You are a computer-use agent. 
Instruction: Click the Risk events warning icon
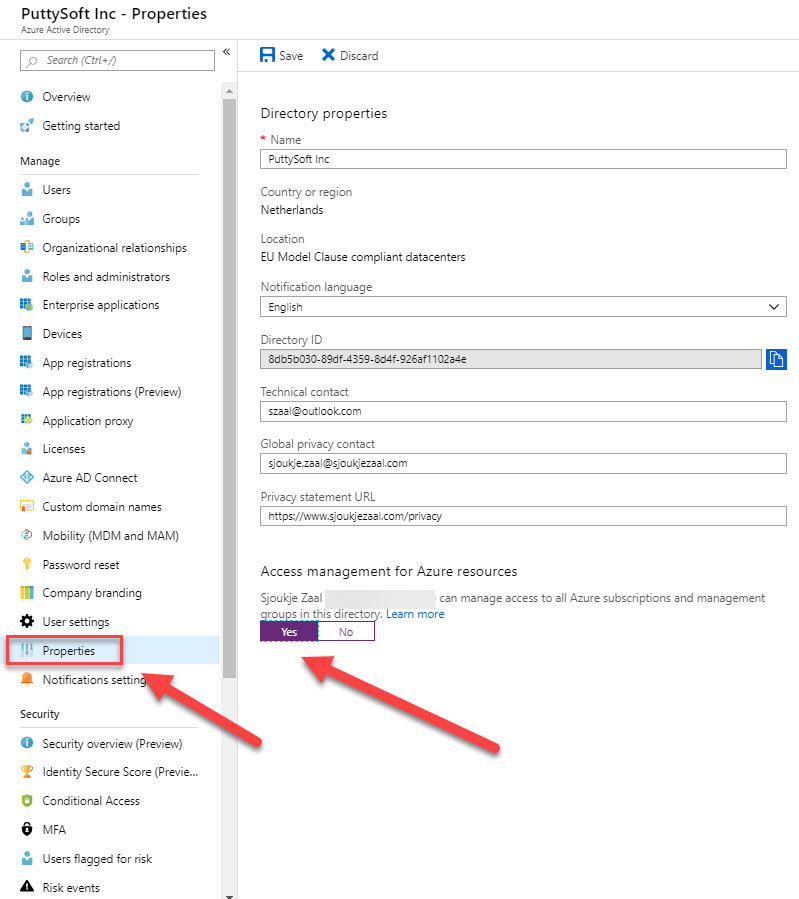tap(27, 886)
